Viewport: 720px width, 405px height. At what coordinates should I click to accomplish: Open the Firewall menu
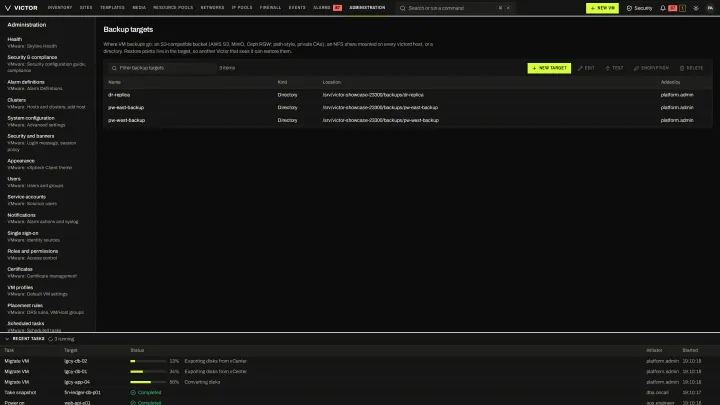coord(270,8)
